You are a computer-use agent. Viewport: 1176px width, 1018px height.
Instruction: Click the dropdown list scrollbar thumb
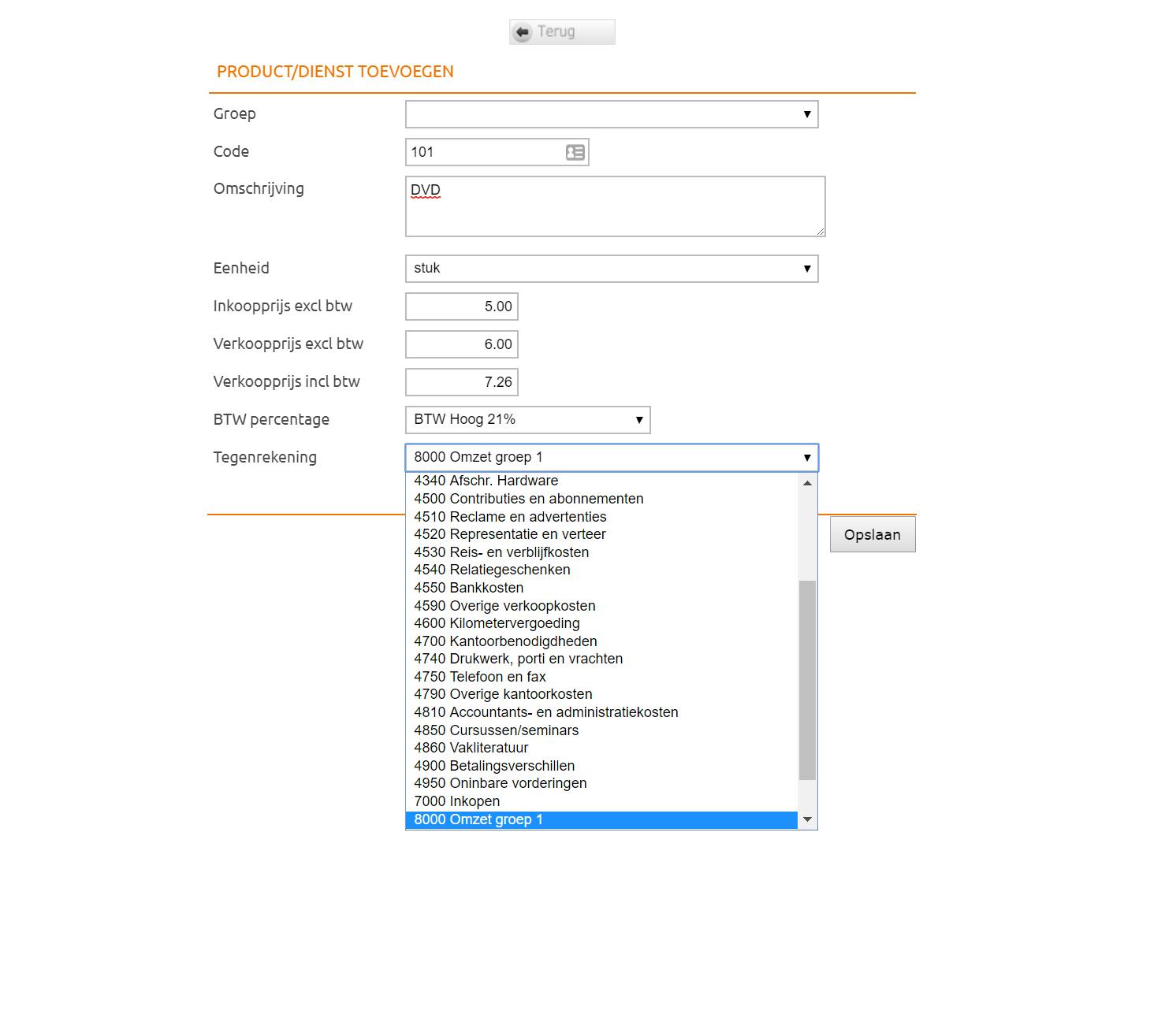(807, 681)
